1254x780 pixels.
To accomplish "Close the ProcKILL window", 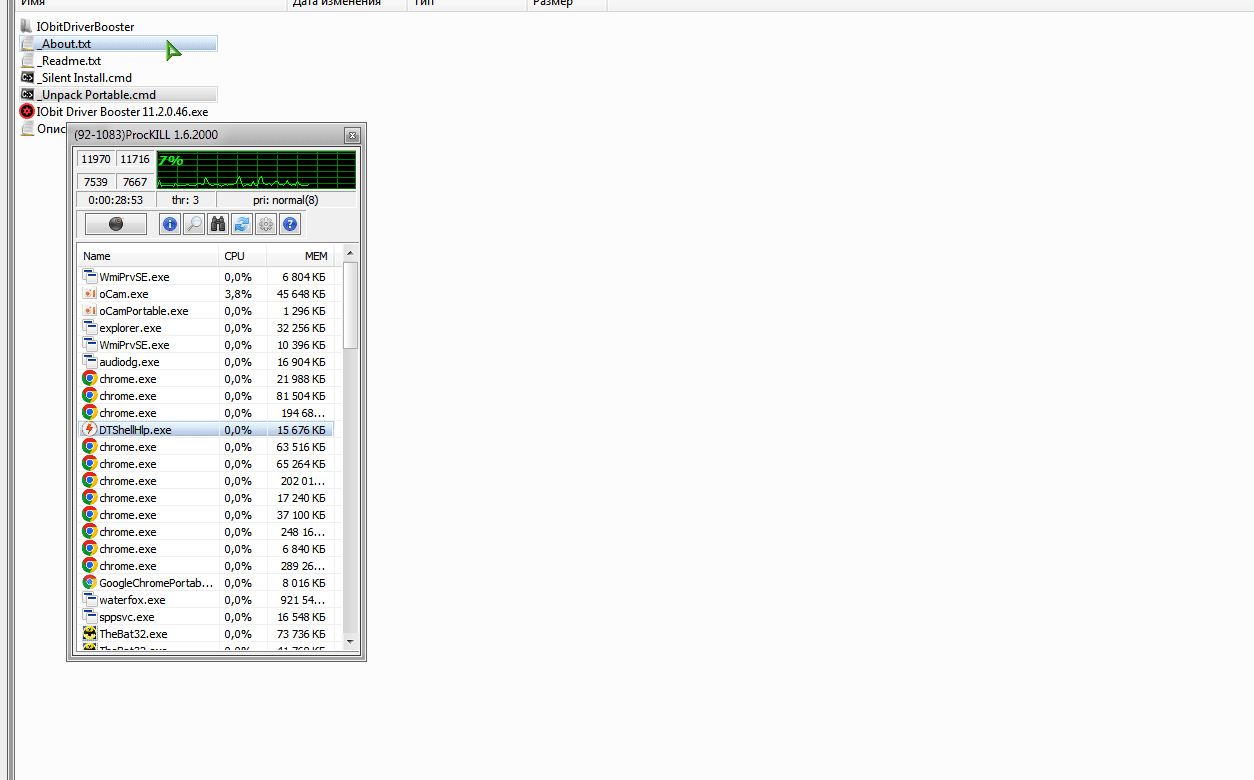I will 352,135.
